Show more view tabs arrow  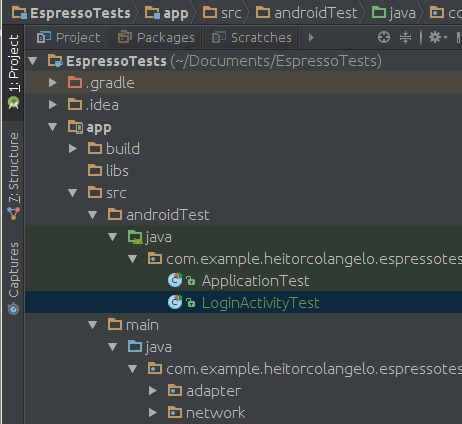[311, 37]
